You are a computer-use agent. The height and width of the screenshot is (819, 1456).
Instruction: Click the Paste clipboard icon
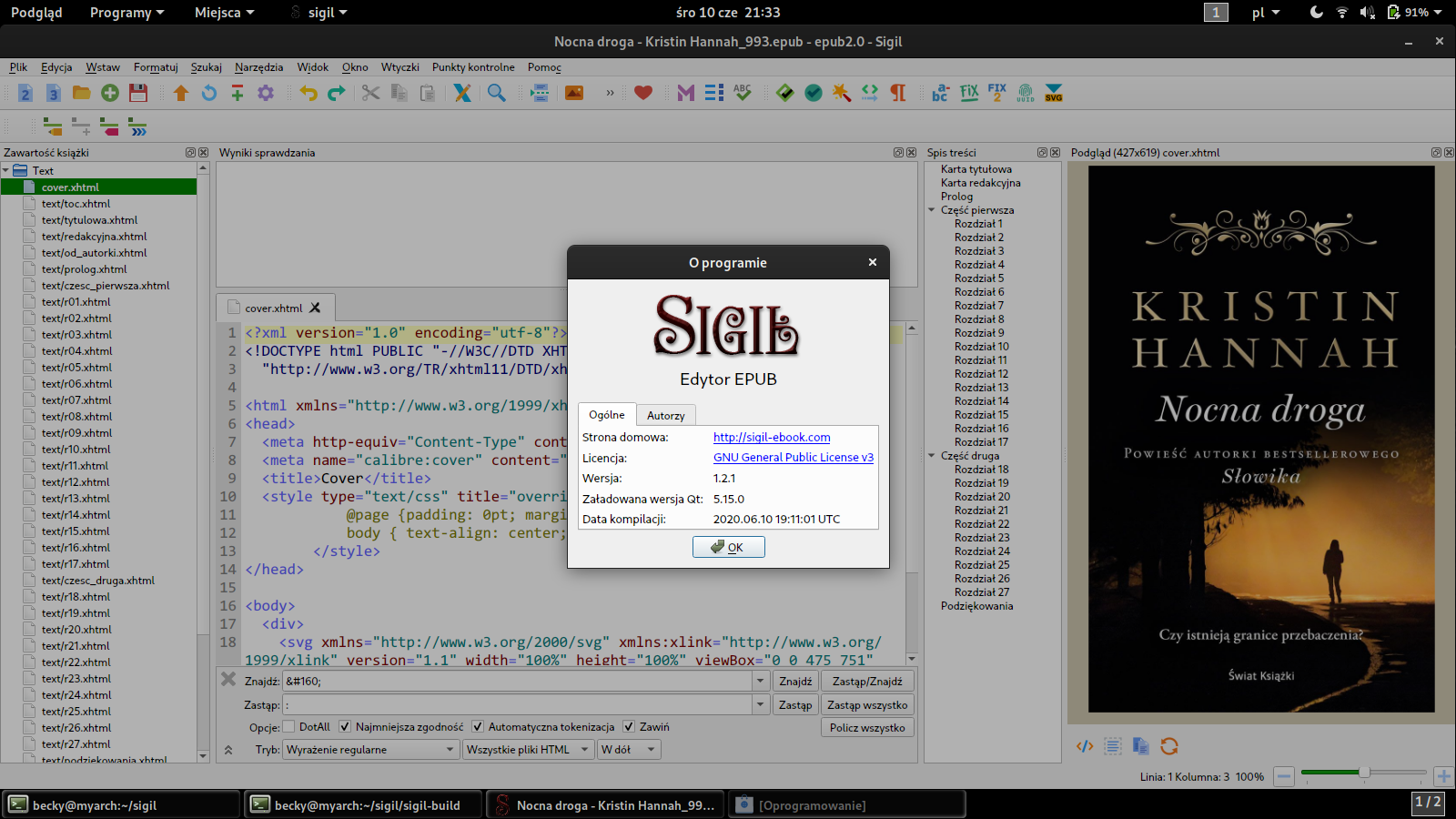[427, 93]
